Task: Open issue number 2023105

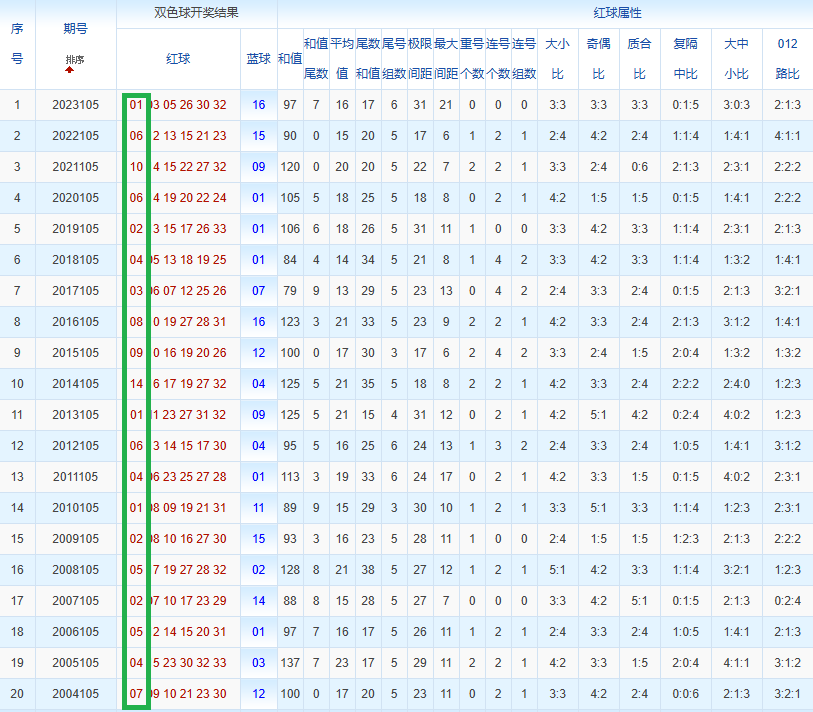Action: (76, 105)
